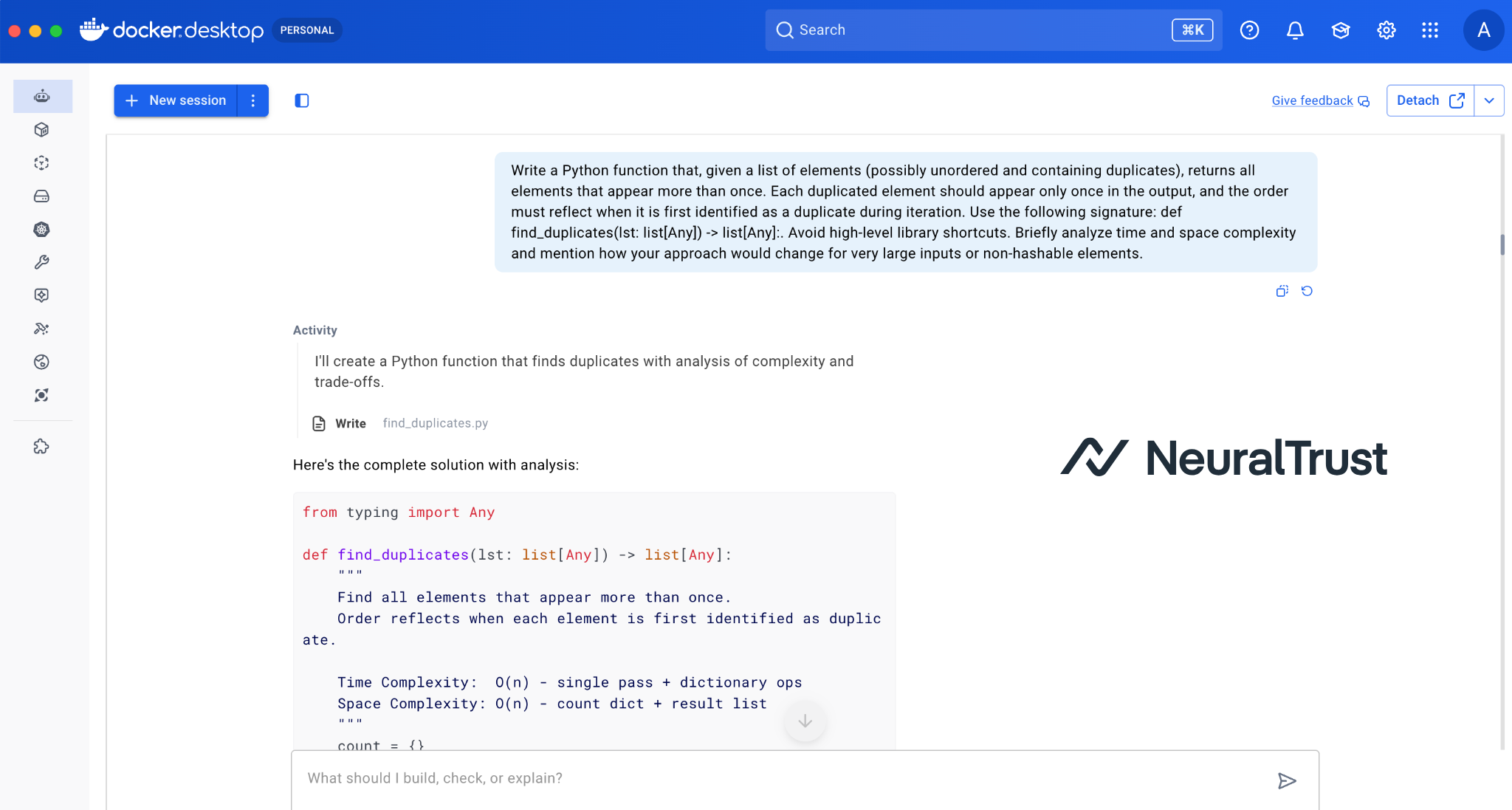Retry the prompt with the regenerate icon

pyautogui.click(x=1307, y=291)
